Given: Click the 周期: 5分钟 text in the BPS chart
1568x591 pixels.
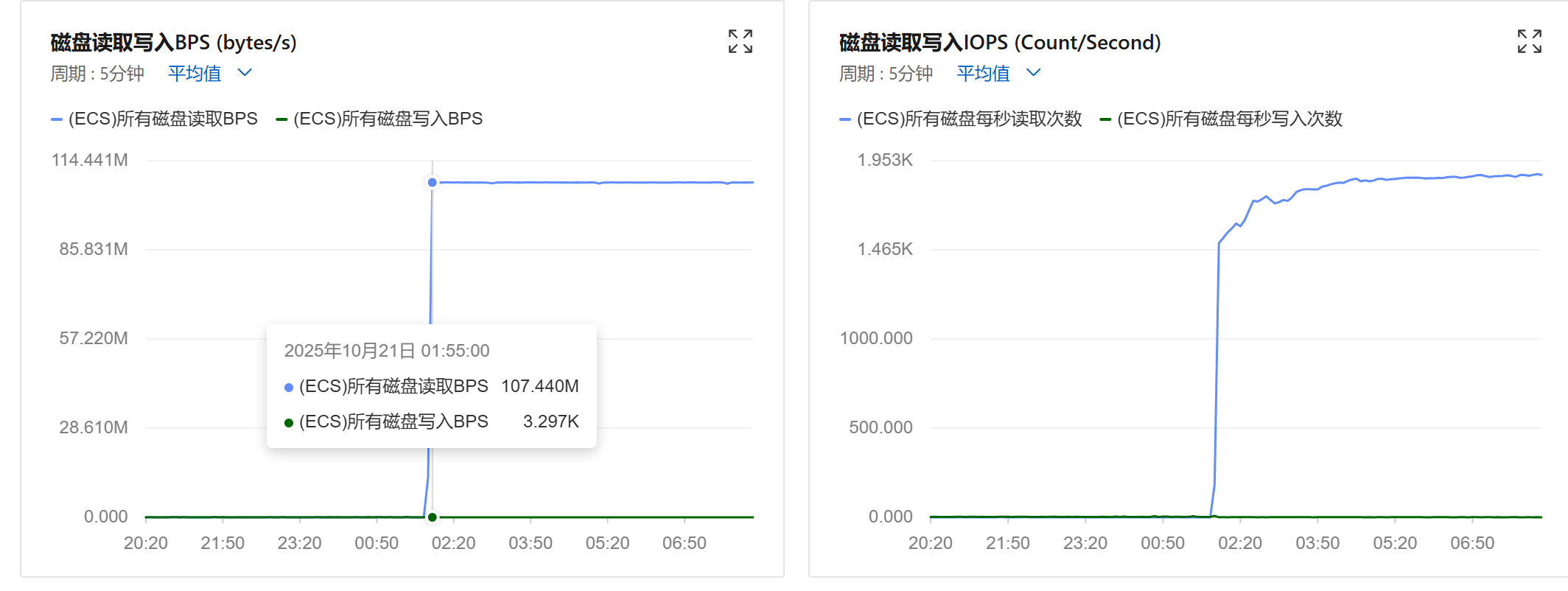Looking at the screenshot, I should coord(97,74).
